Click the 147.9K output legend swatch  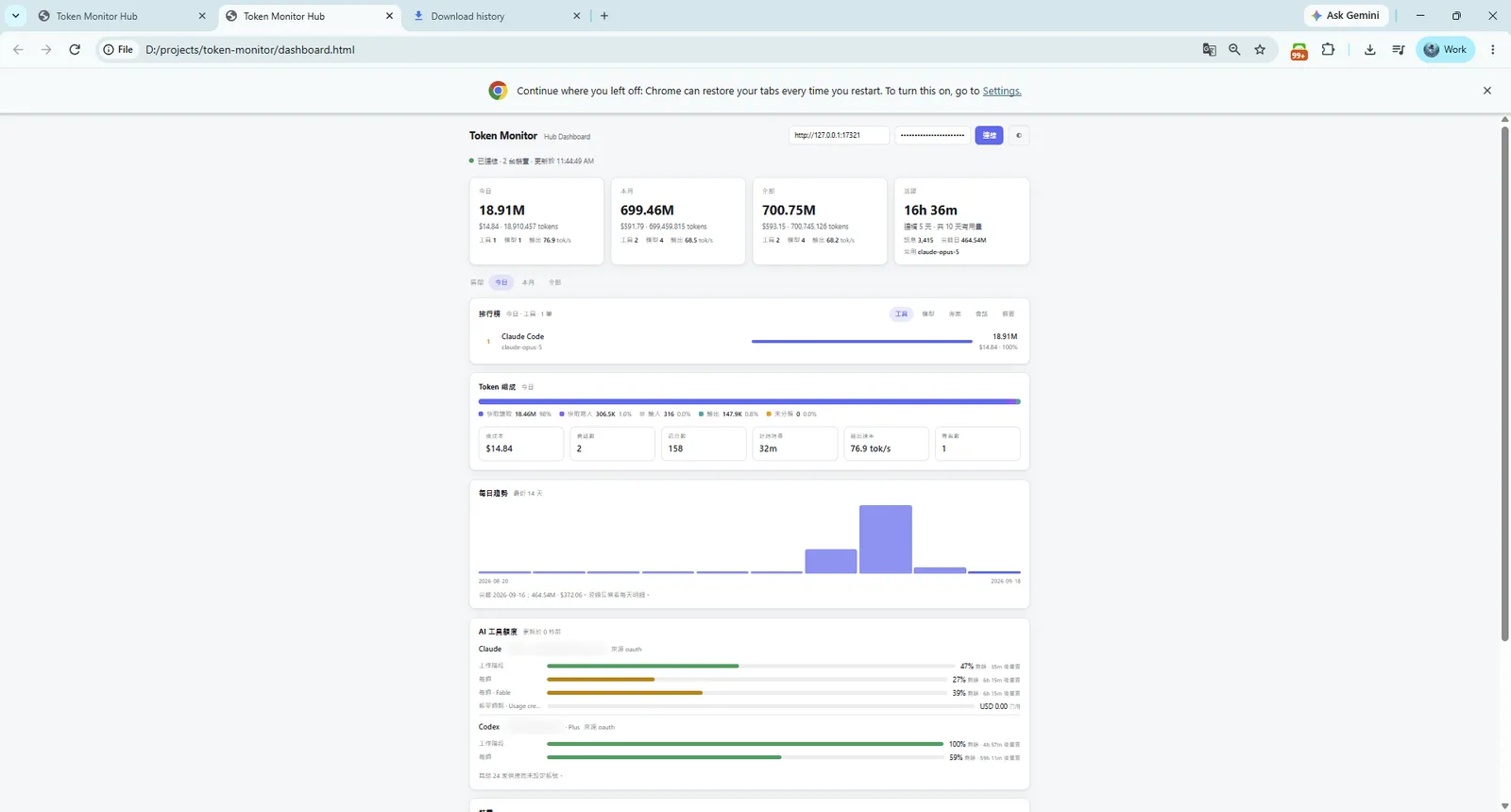[x=702, y=414]
